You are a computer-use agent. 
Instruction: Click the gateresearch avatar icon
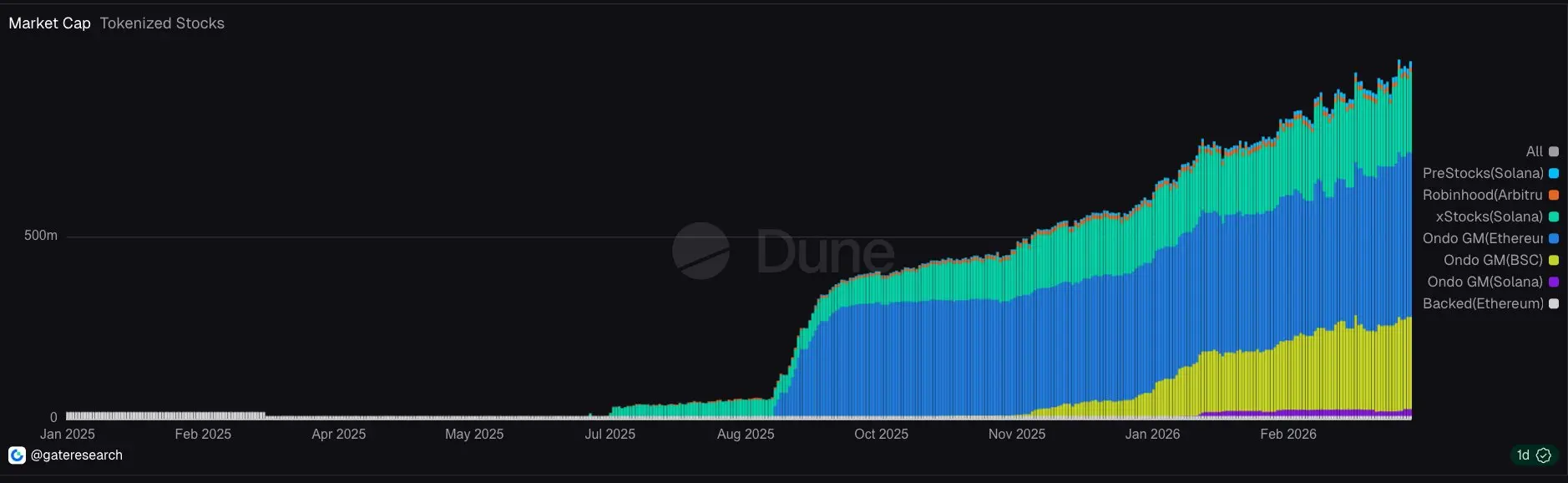pyautogui.click(x=17, y=455)
